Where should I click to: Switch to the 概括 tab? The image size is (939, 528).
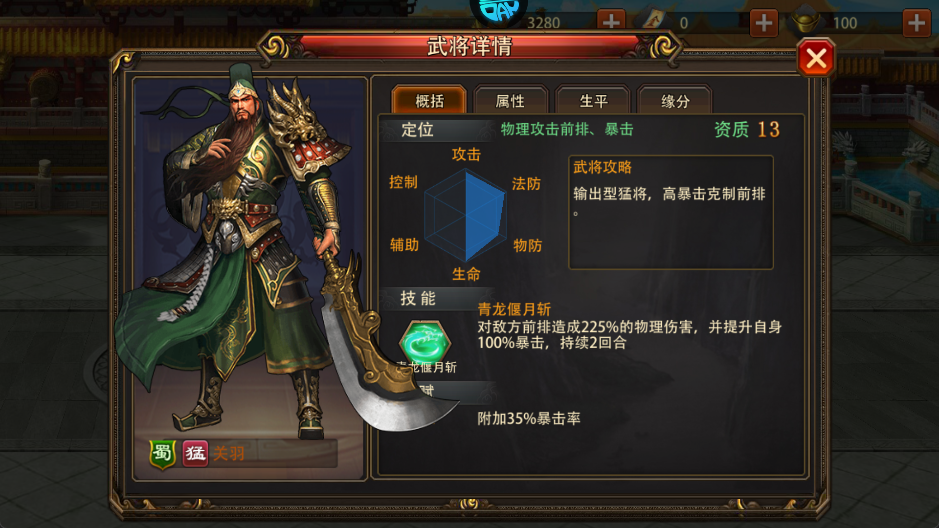pos(429,100)
